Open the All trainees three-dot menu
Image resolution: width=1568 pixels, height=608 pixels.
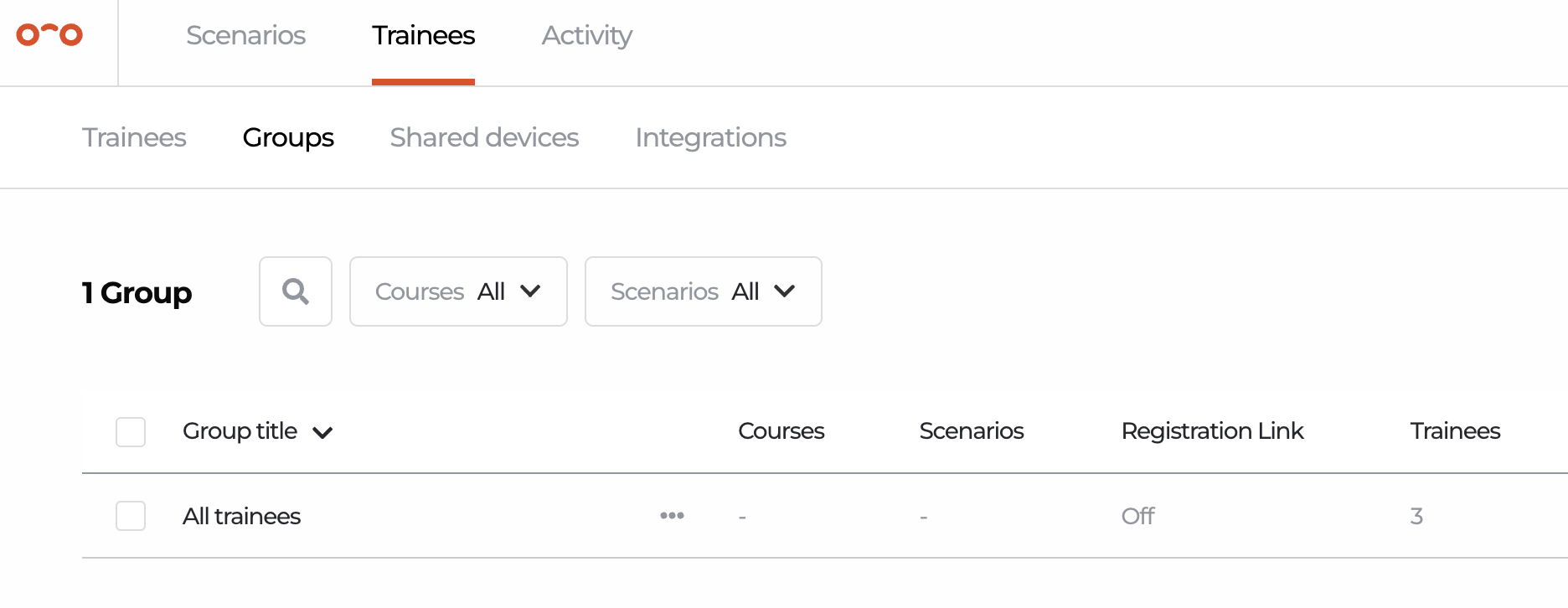click(x=672, y=515)
